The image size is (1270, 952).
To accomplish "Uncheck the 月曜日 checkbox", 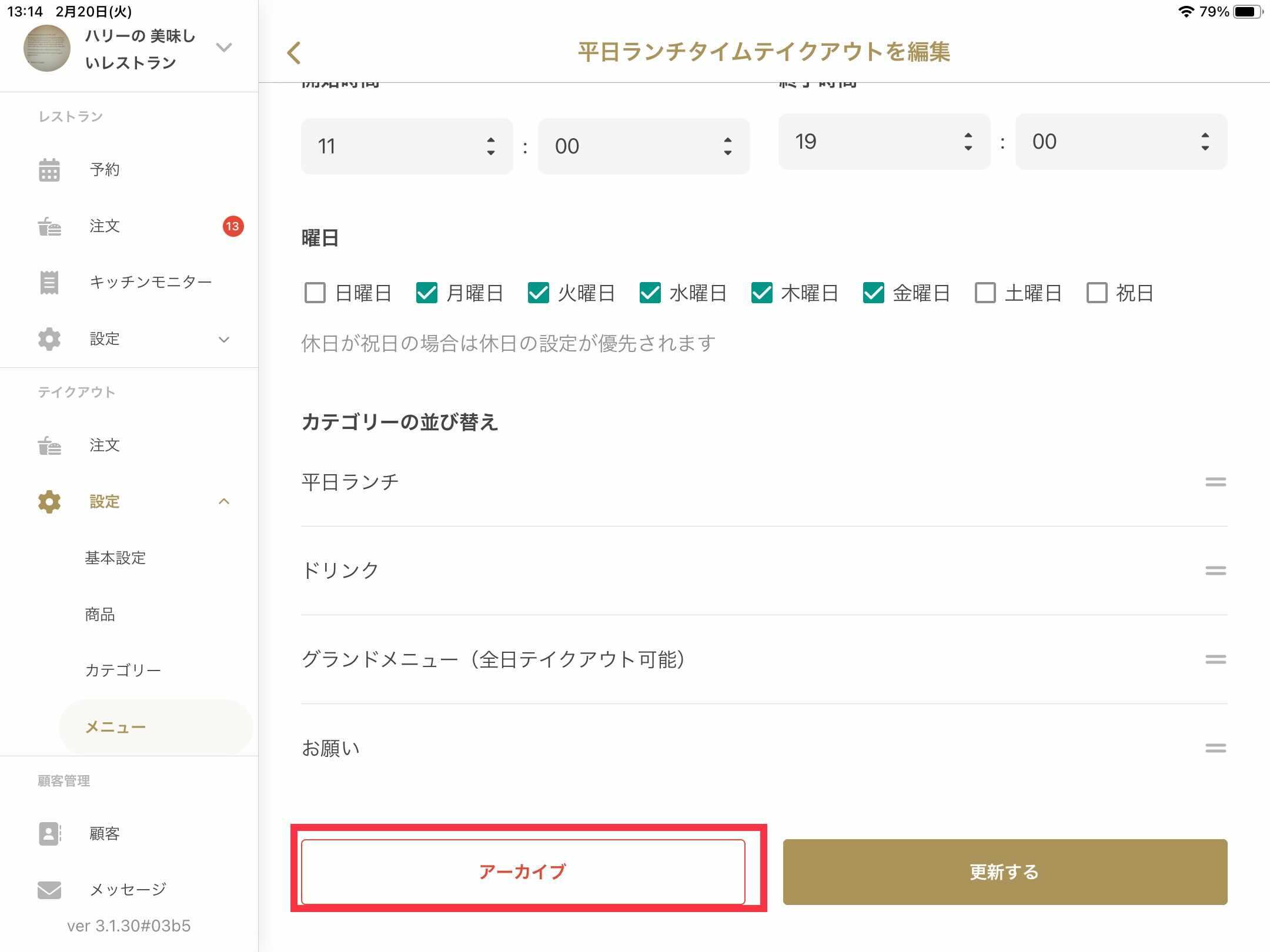I will click(x=427, y=293).
